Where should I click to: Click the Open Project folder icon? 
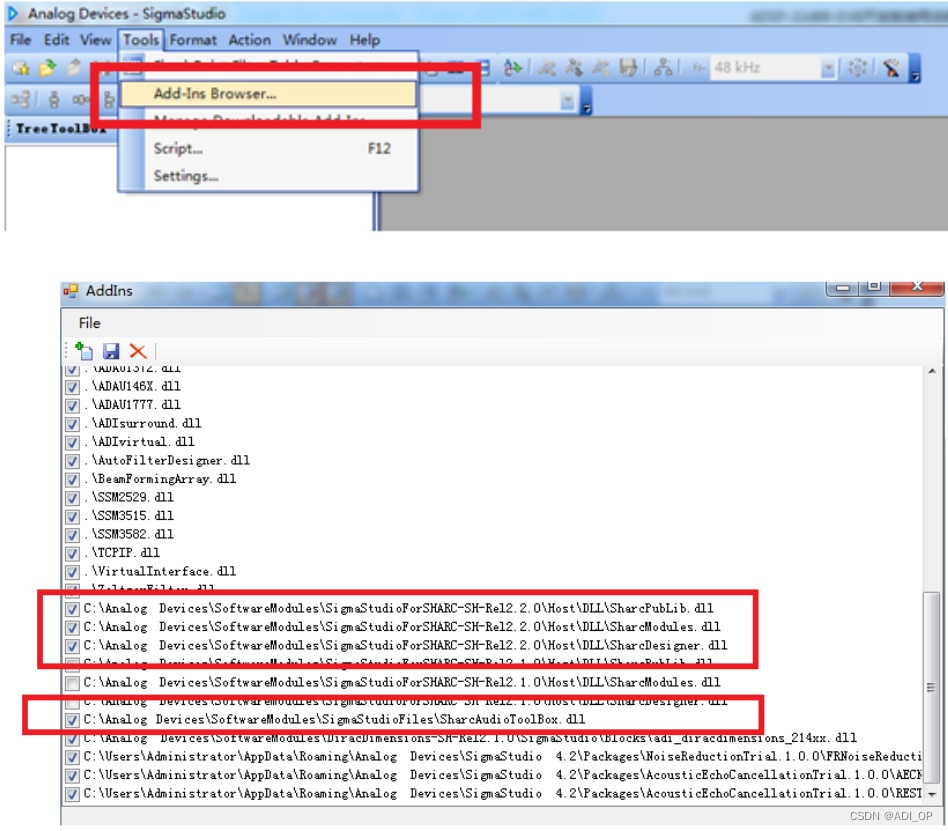click(47, 68)
